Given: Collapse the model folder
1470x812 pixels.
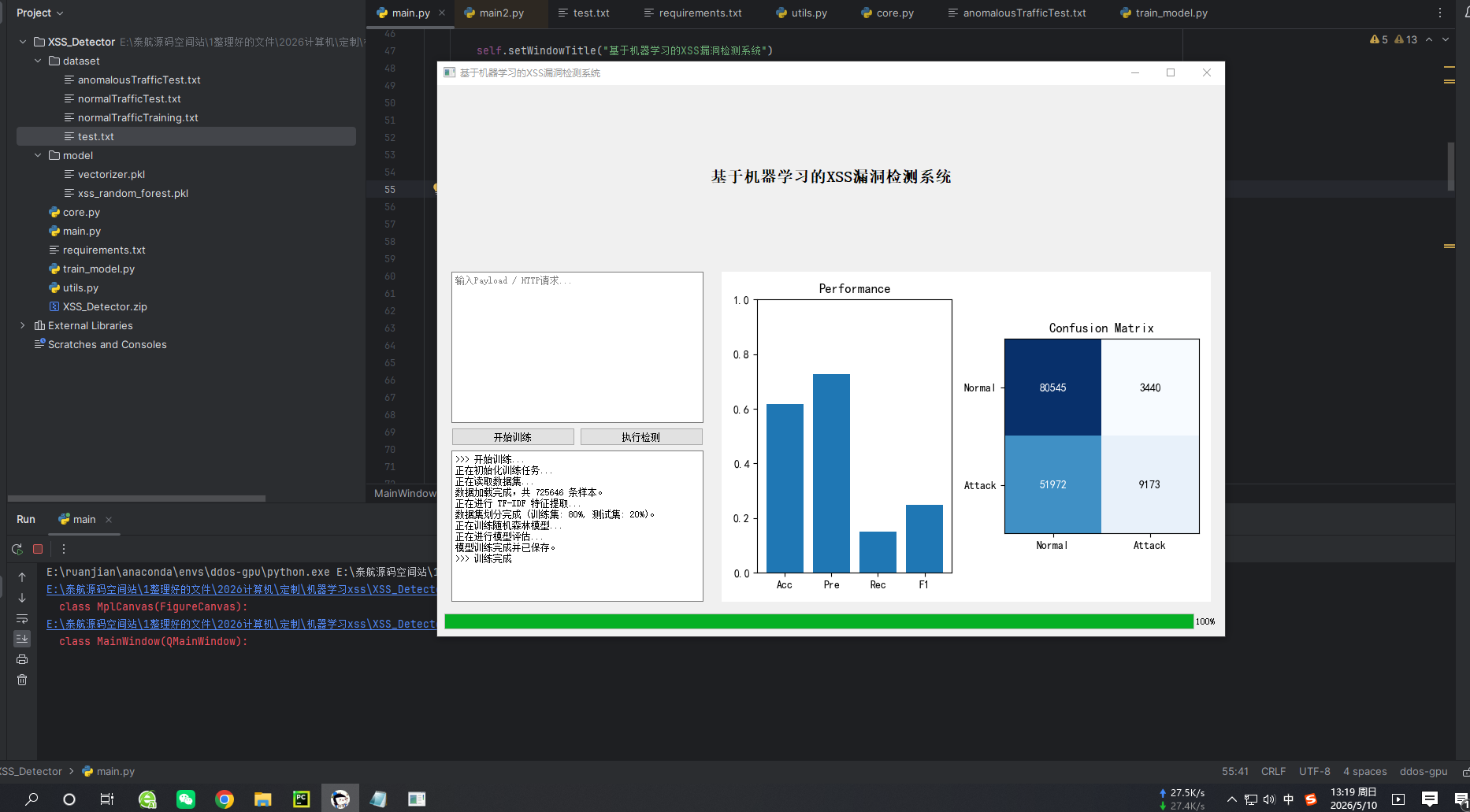Looking at the screenshot, I should (x=38, y=155).
